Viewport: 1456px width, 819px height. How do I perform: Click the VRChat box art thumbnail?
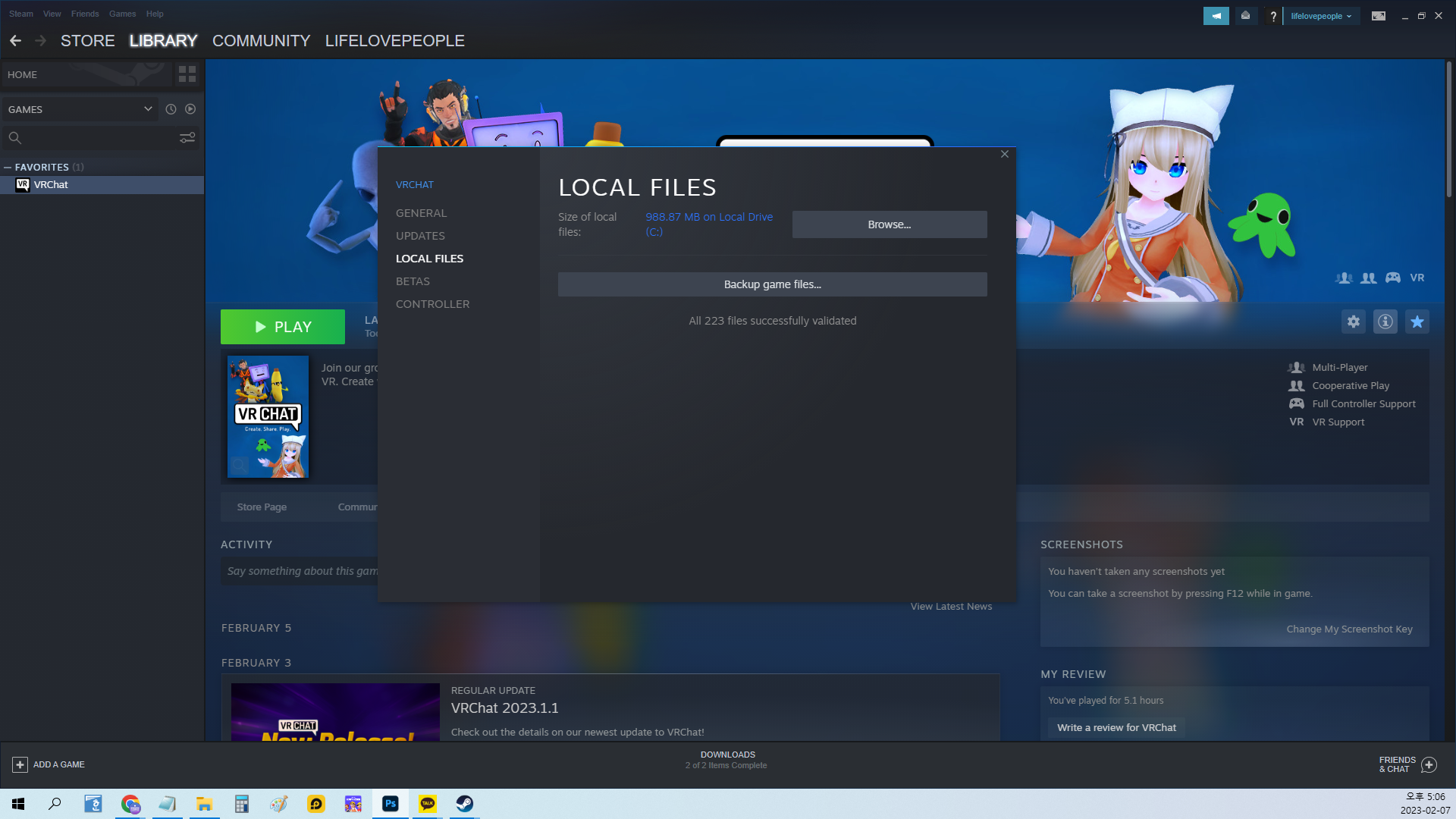click(268, 416)
